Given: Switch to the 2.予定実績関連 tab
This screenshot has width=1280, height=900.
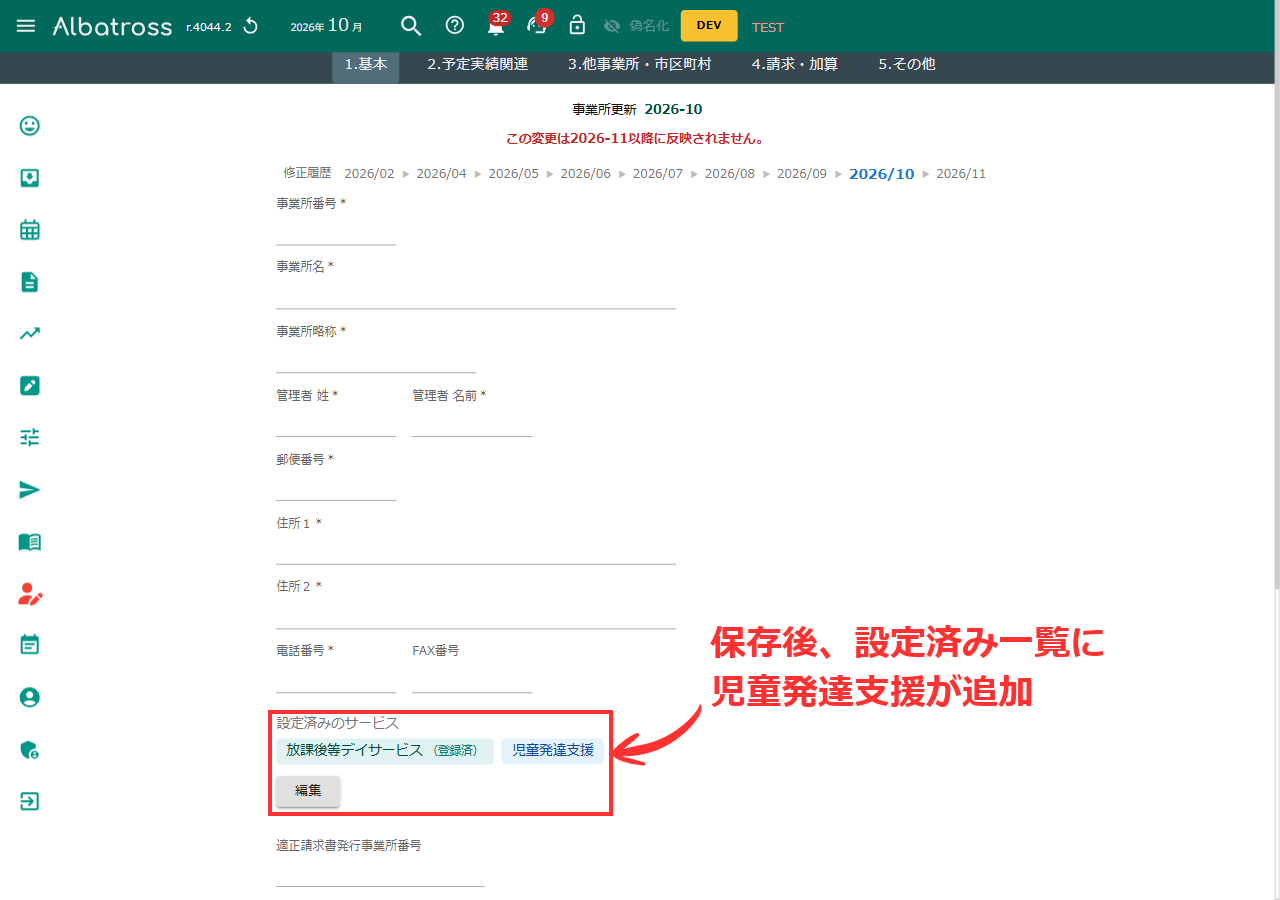Looking at the screenshot, I should point(478,64).
